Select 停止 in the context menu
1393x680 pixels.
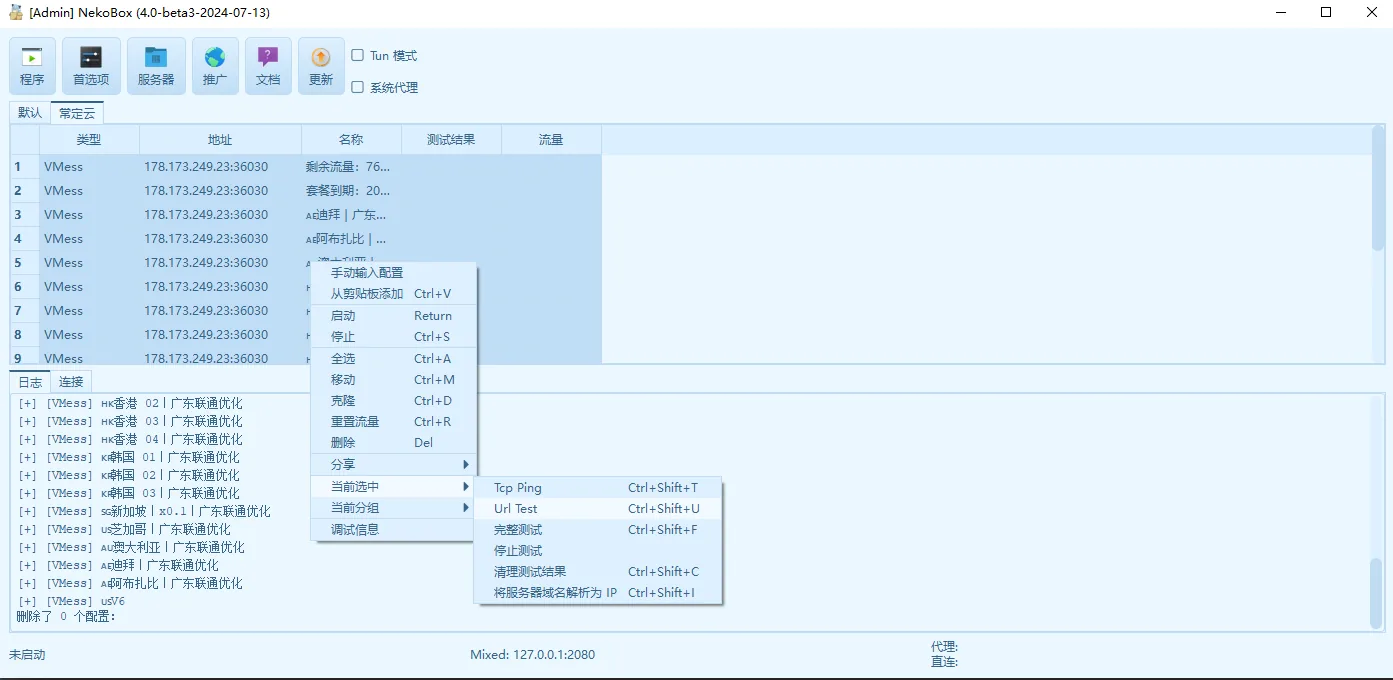click(x=394, y=337)
